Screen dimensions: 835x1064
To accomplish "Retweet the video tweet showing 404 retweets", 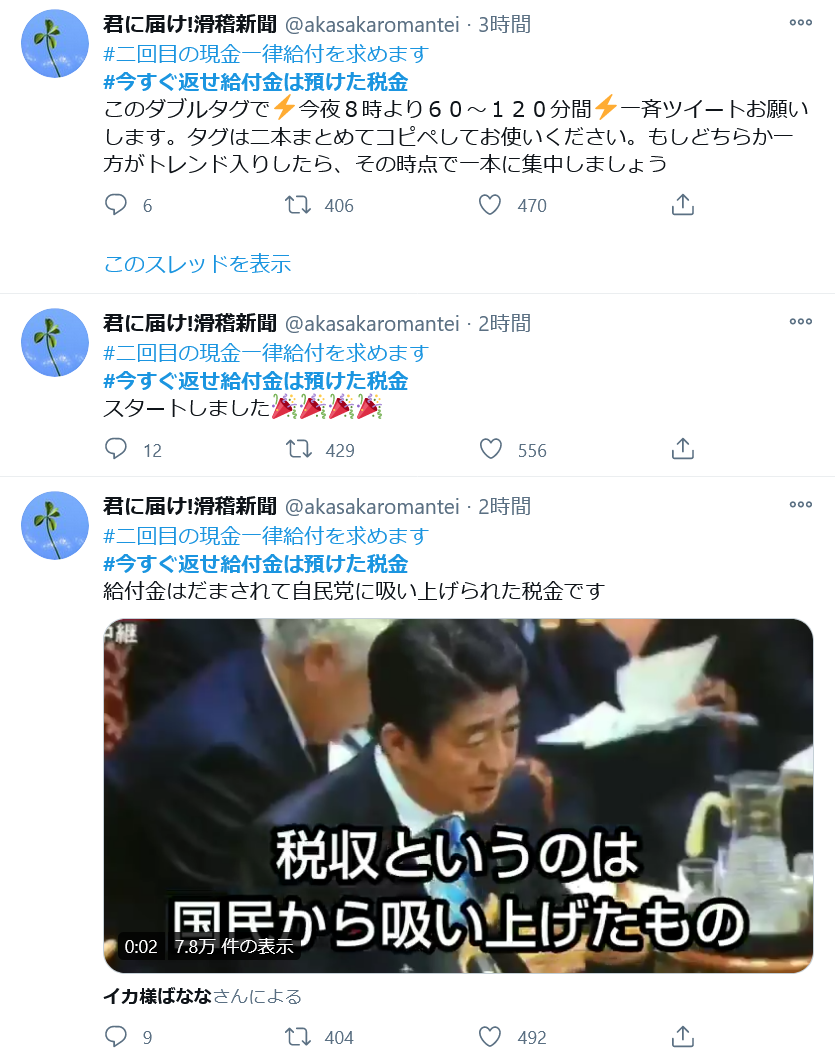I will pos(298,1036).
